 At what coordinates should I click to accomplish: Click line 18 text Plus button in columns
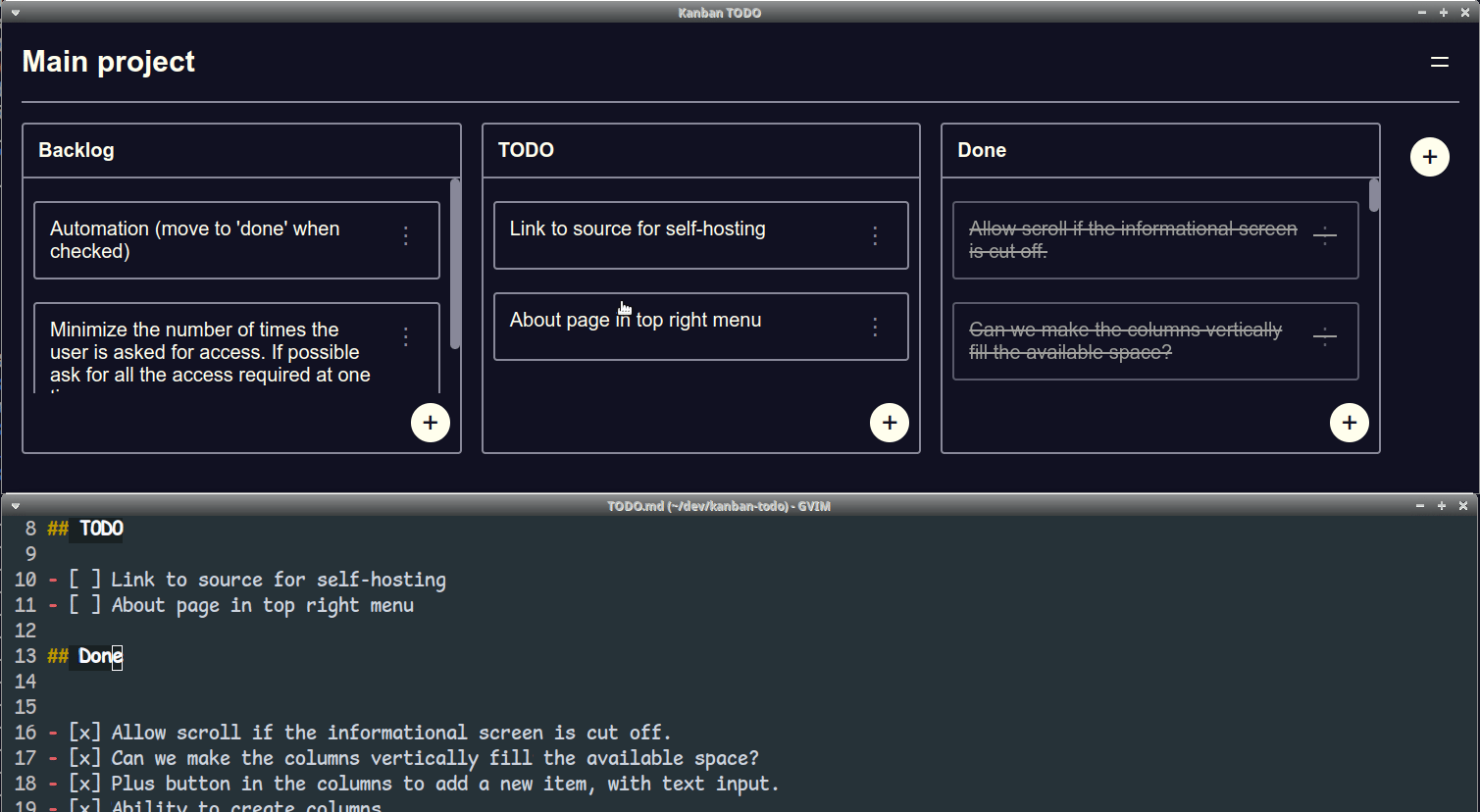click(x=445, y=784)
